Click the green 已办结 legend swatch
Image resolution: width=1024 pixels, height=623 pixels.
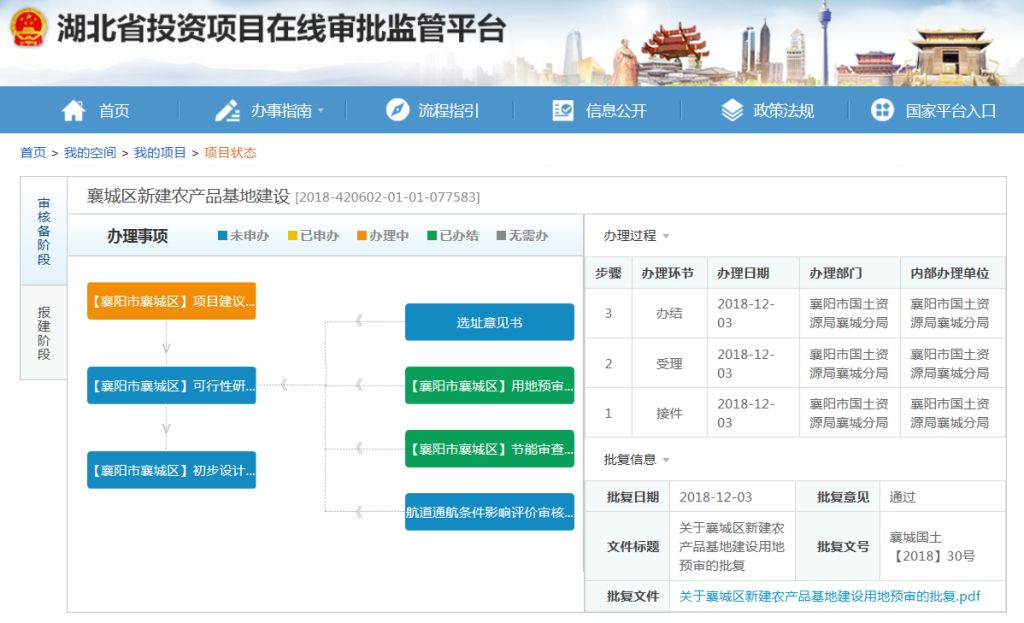tap(432, 237)
